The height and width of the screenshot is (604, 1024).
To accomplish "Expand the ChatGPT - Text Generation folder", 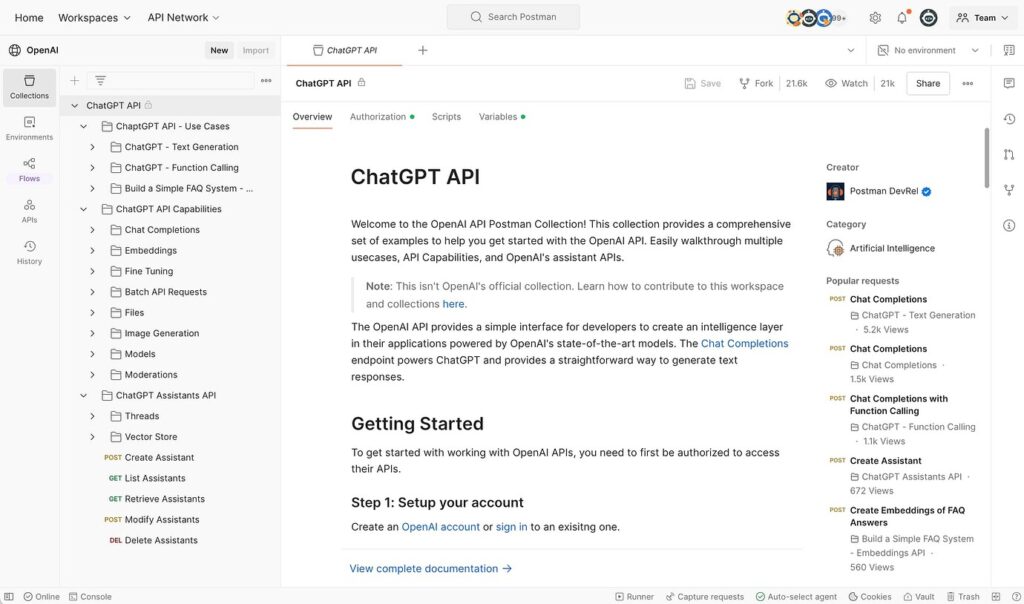I will 92,147.
